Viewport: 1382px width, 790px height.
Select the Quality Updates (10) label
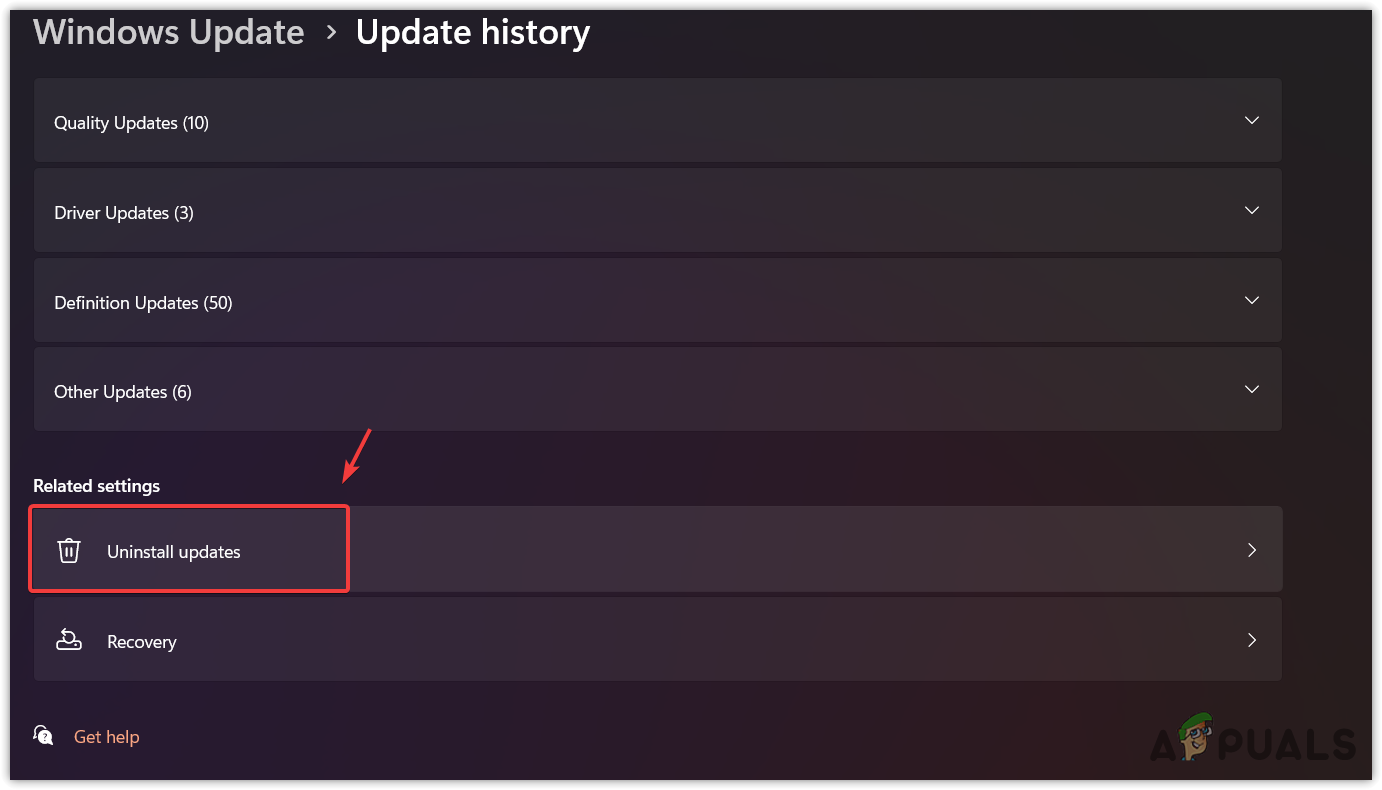pyautogui.click(x=131, y=123)
